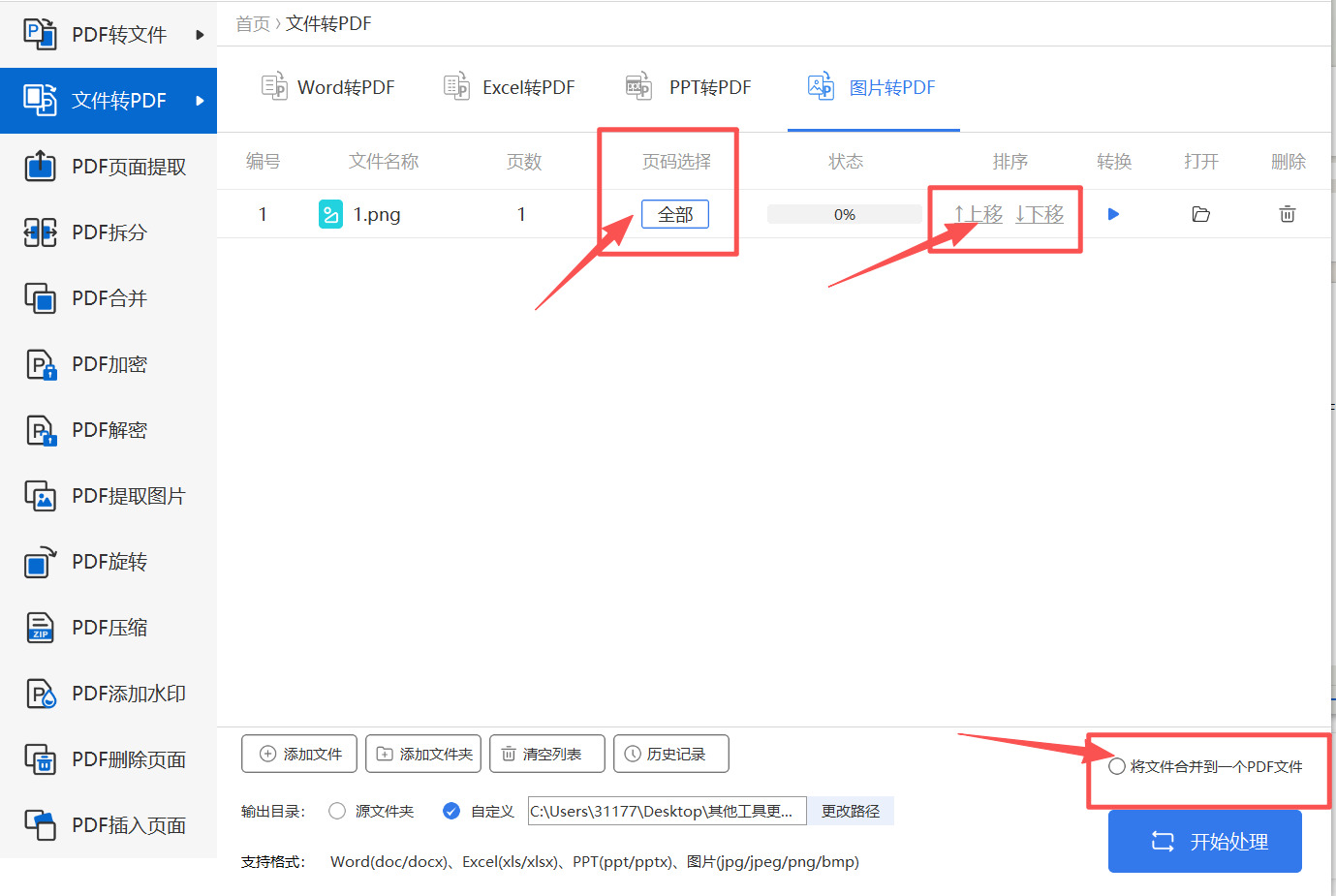Select the PDF提取图片 tool

pos(109,495)
